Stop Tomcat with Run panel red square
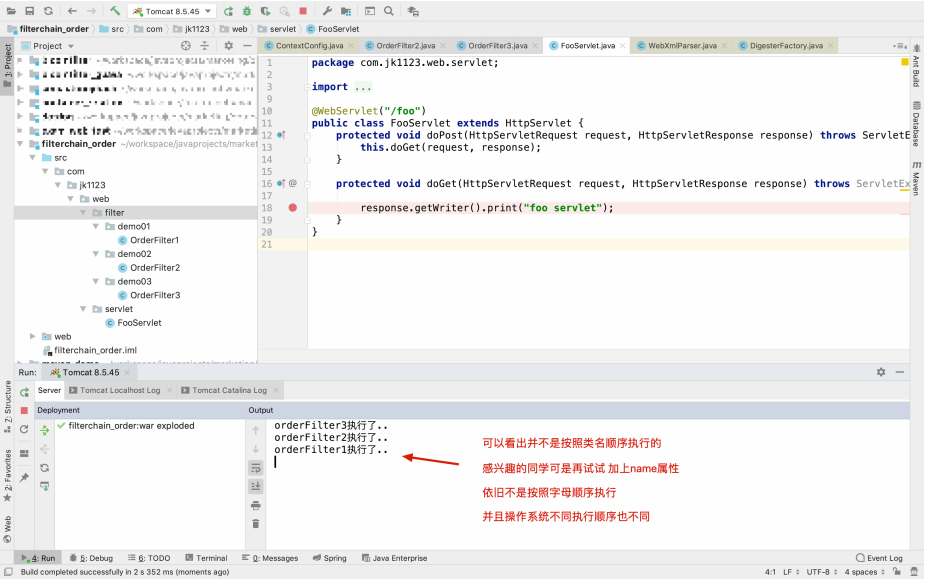 (24, 410)
